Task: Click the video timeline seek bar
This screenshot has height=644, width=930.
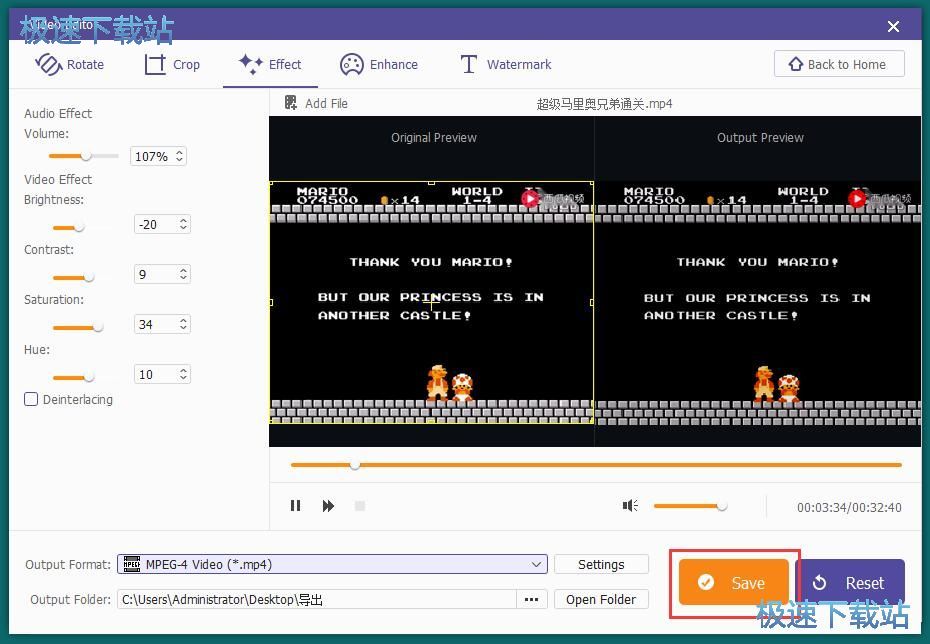Action: point(596,465)
